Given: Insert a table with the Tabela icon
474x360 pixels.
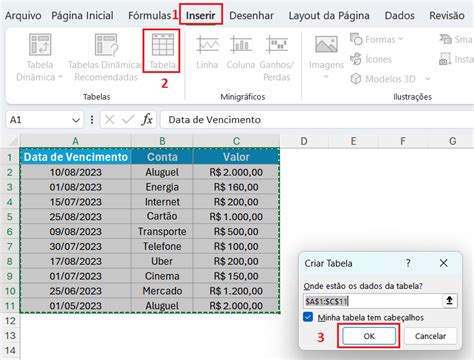Looking at the screenshot, I should point(162,44).
